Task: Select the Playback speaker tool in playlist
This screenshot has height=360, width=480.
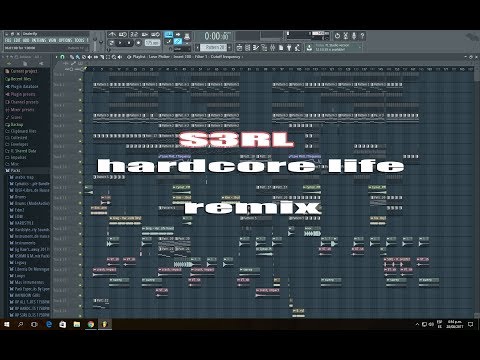Action: pyautogui.click(x=120, y=57)
